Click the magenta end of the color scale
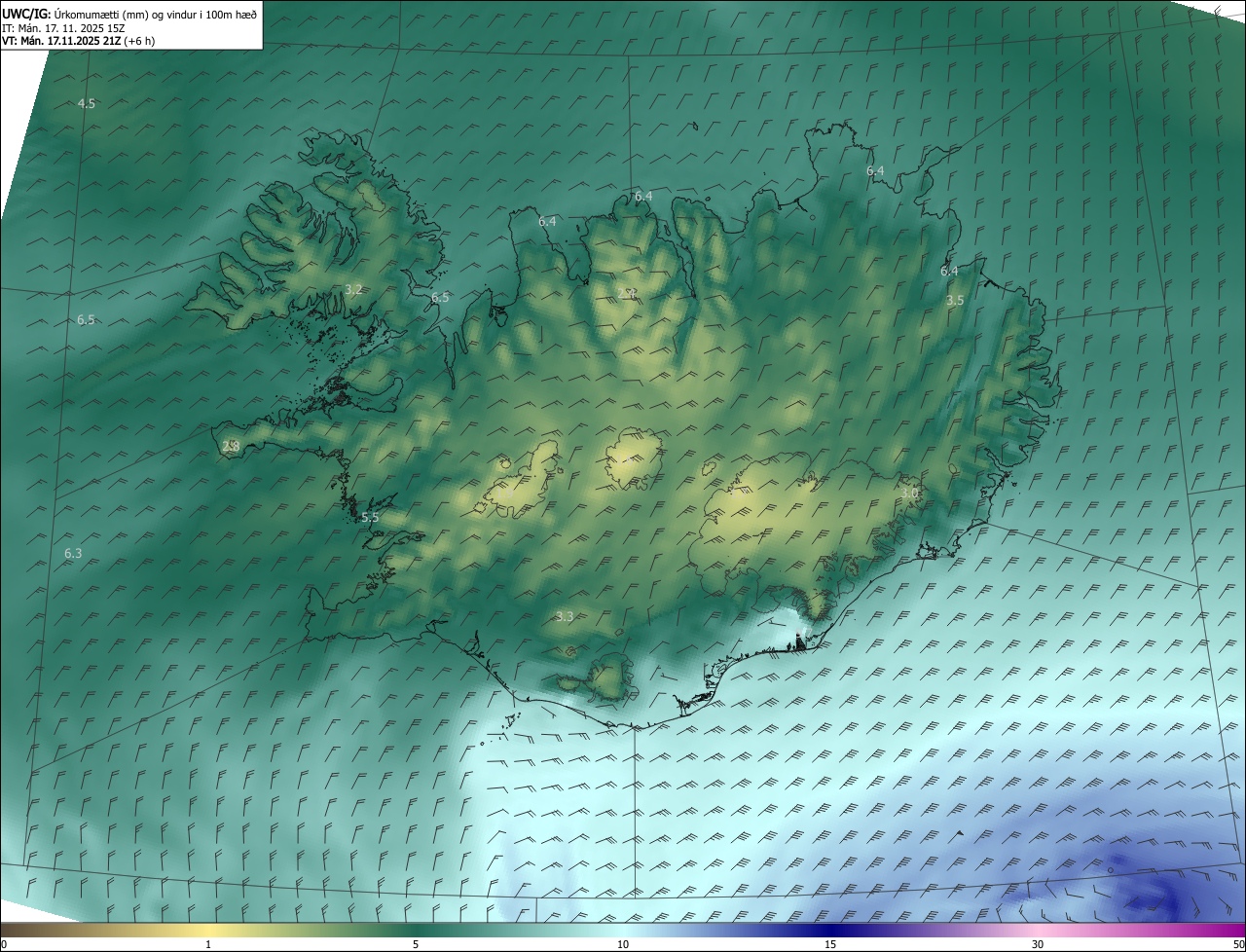 [x=1234, y=930]
